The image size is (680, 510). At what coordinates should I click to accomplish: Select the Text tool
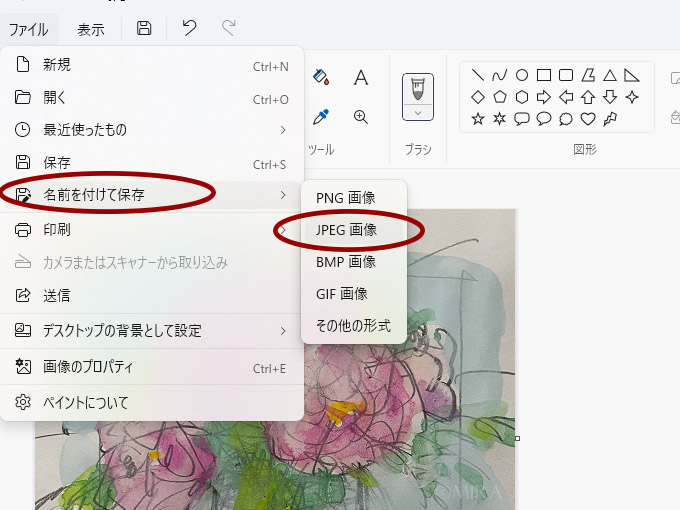click(x=361, y=77)
